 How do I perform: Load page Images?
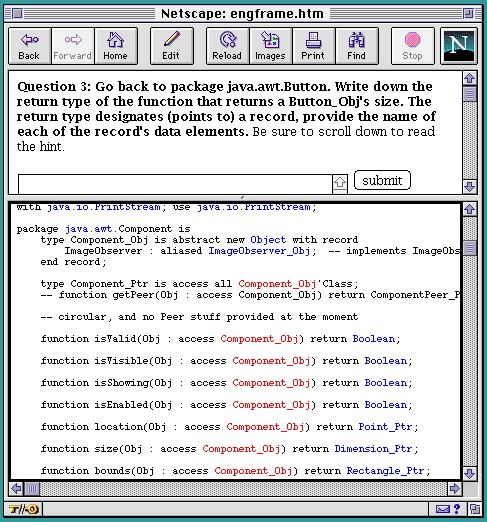[x=270, y=46]
